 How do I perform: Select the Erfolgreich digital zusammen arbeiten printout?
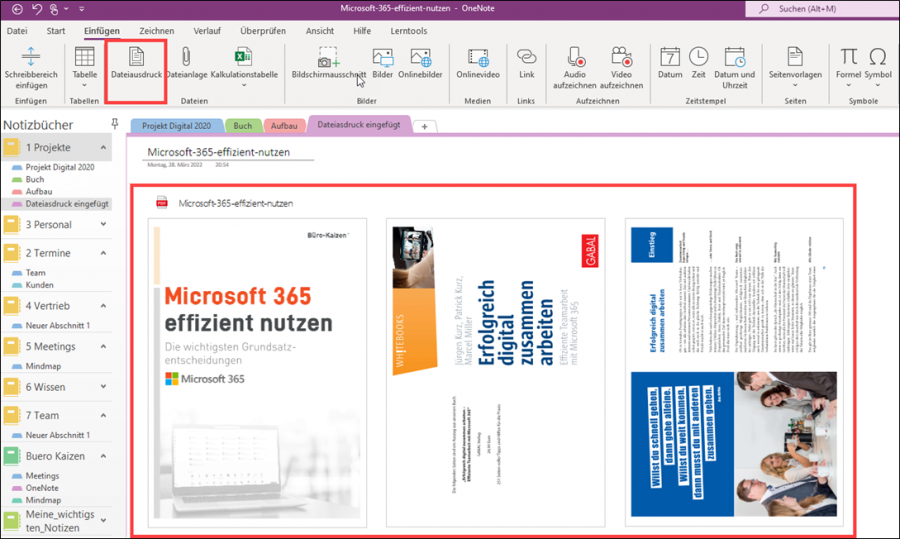point(495,373)
